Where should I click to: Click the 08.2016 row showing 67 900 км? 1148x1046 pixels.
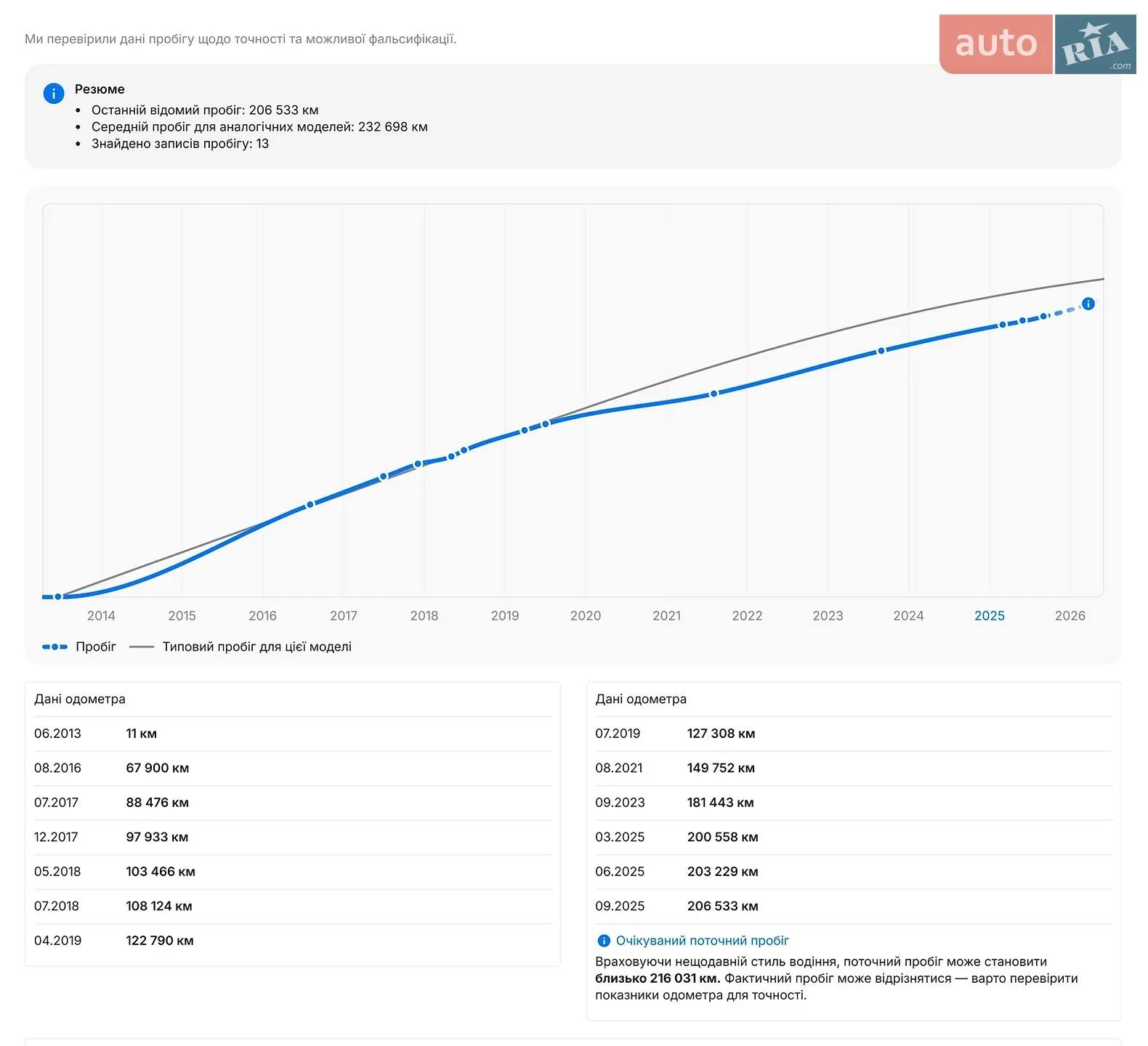(x=293, y=769)
